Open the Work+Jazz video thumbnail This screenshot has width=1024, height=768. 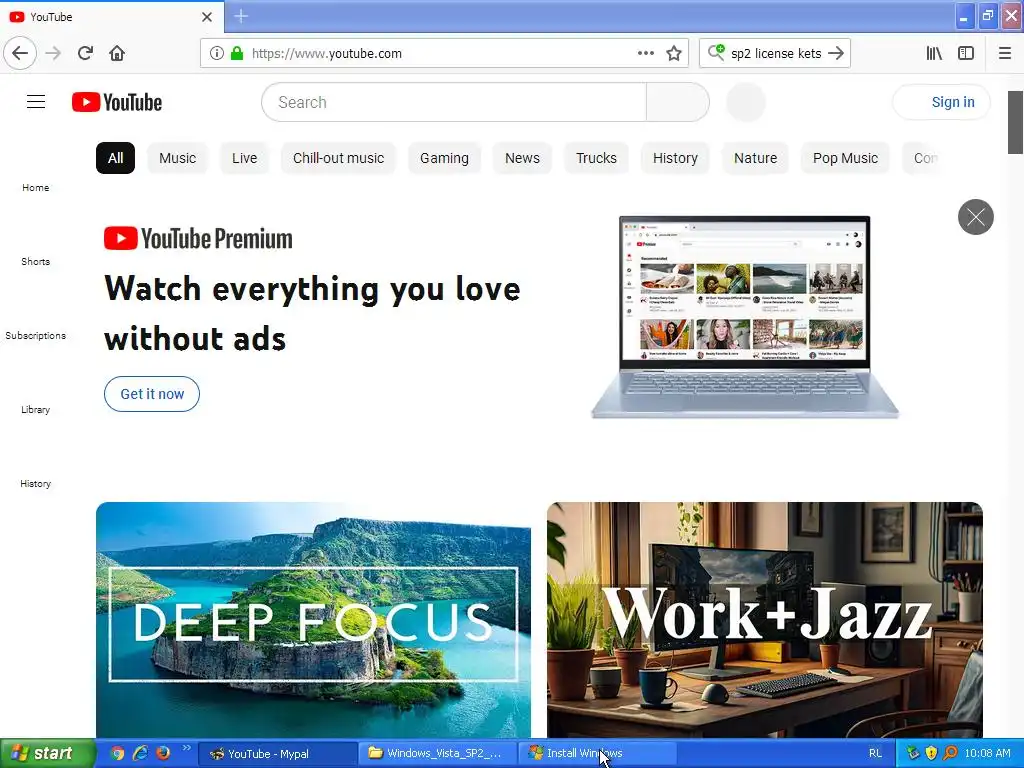click(765, 620)
